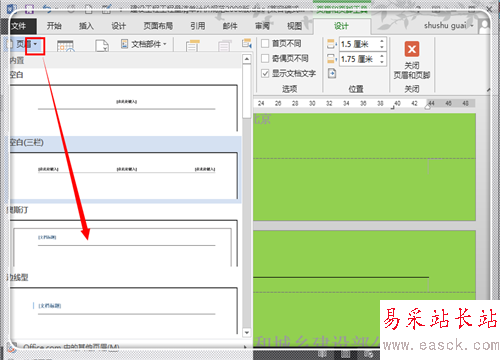
Task: Click the go to header icon
Action: (193, 46)
